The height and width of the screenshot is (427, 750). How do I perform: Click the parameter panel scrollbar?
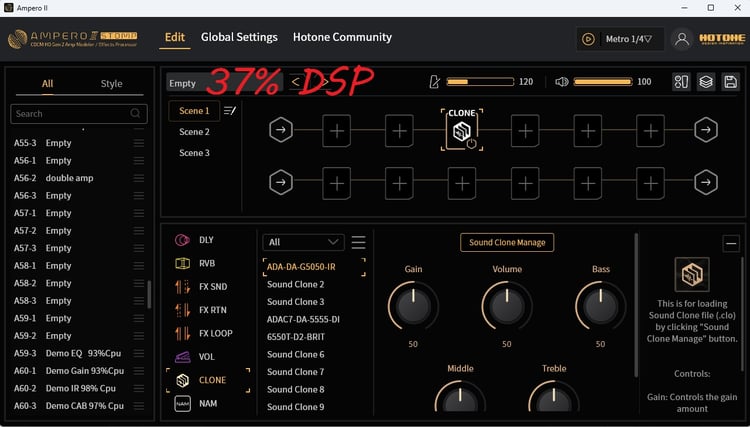point(636,305)
